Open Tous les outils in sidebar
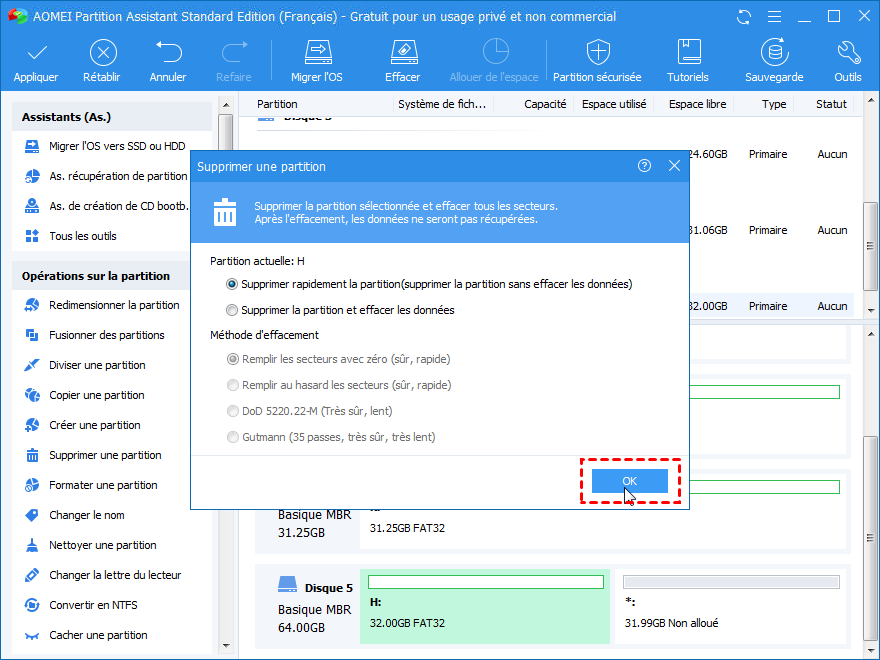The height and width of the screenshot is (660, 880). click(71, 236)
